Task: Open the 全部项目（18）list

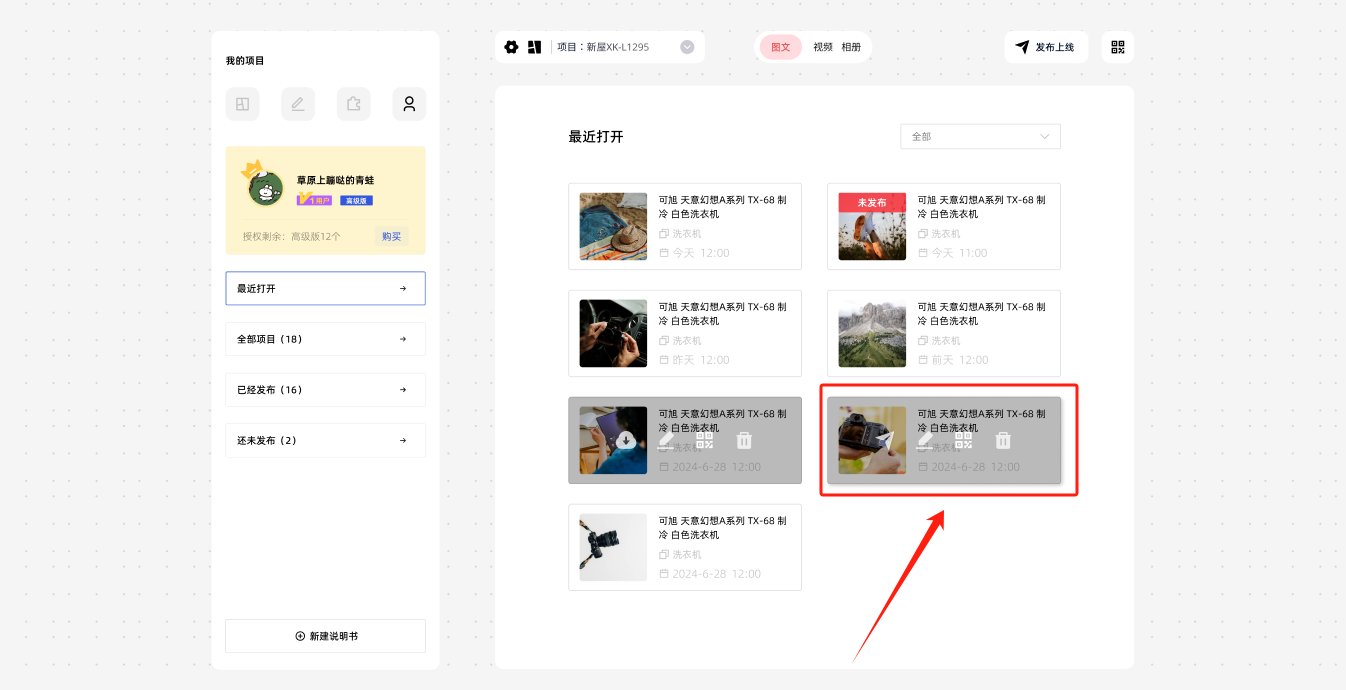Action: (325, 339)
